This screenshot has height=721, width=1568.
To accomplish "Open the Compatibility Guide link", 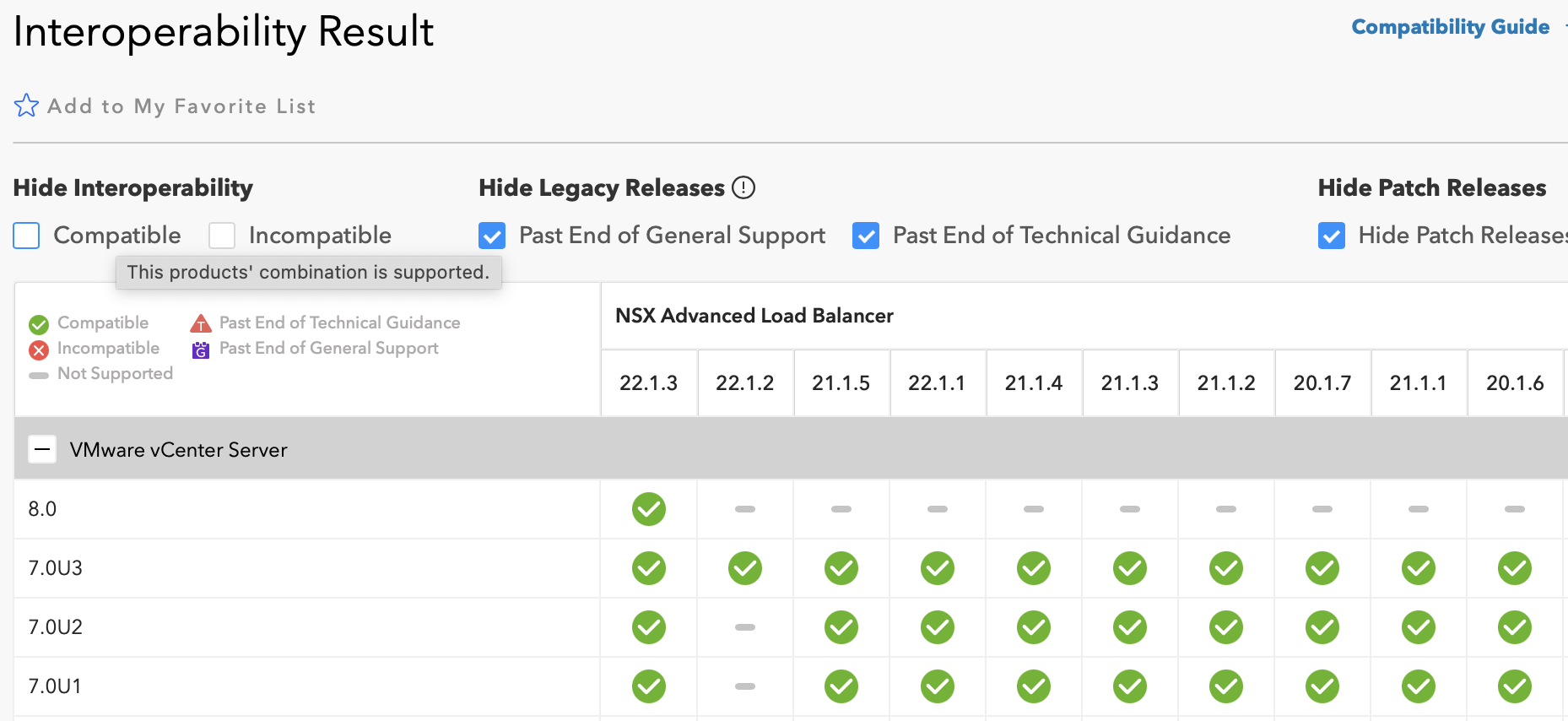I will click(x=1451, y=27).
